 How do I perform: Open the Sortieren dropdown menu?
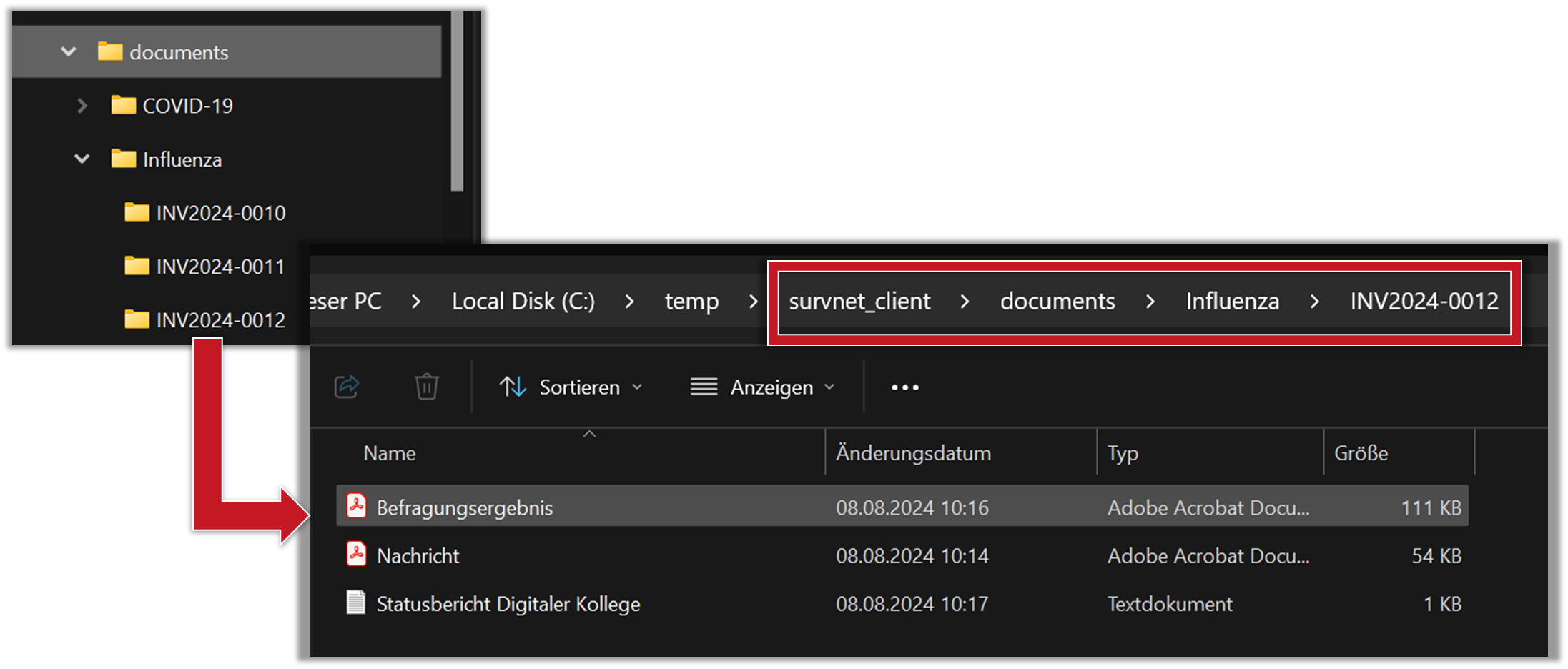pos(571,387)
